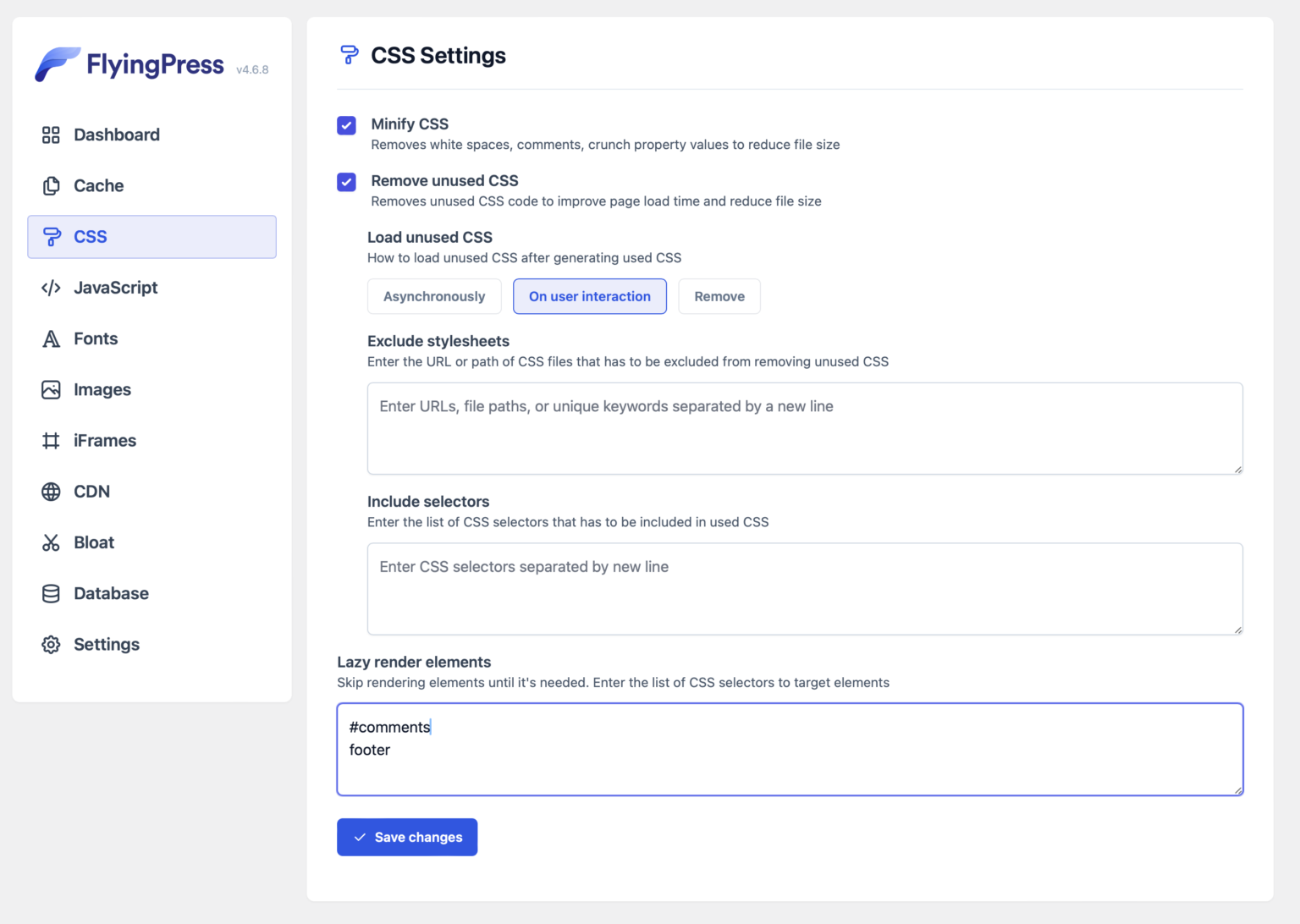Disable Remove unused CSS
1300x924 pixels.
click(x=346, y=182)
